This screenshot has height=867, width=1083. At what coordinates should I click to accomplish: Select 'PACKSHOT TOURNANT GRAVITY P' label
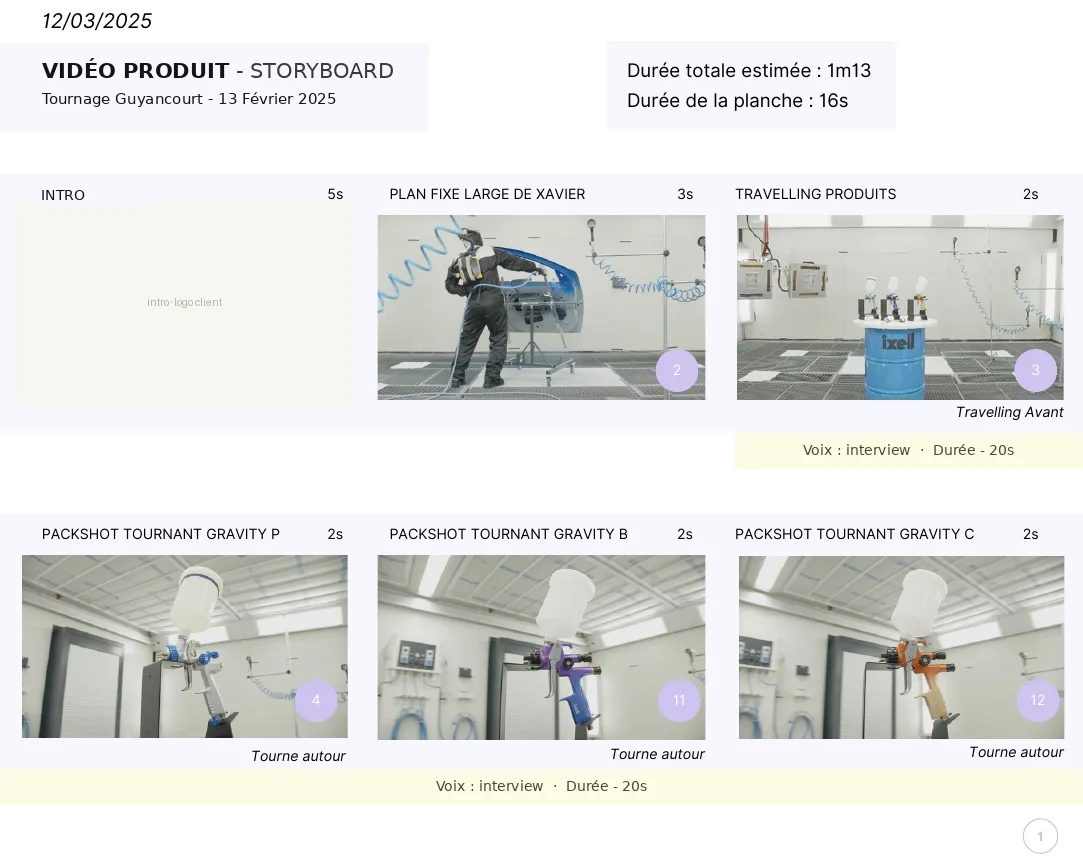point(160,534)
